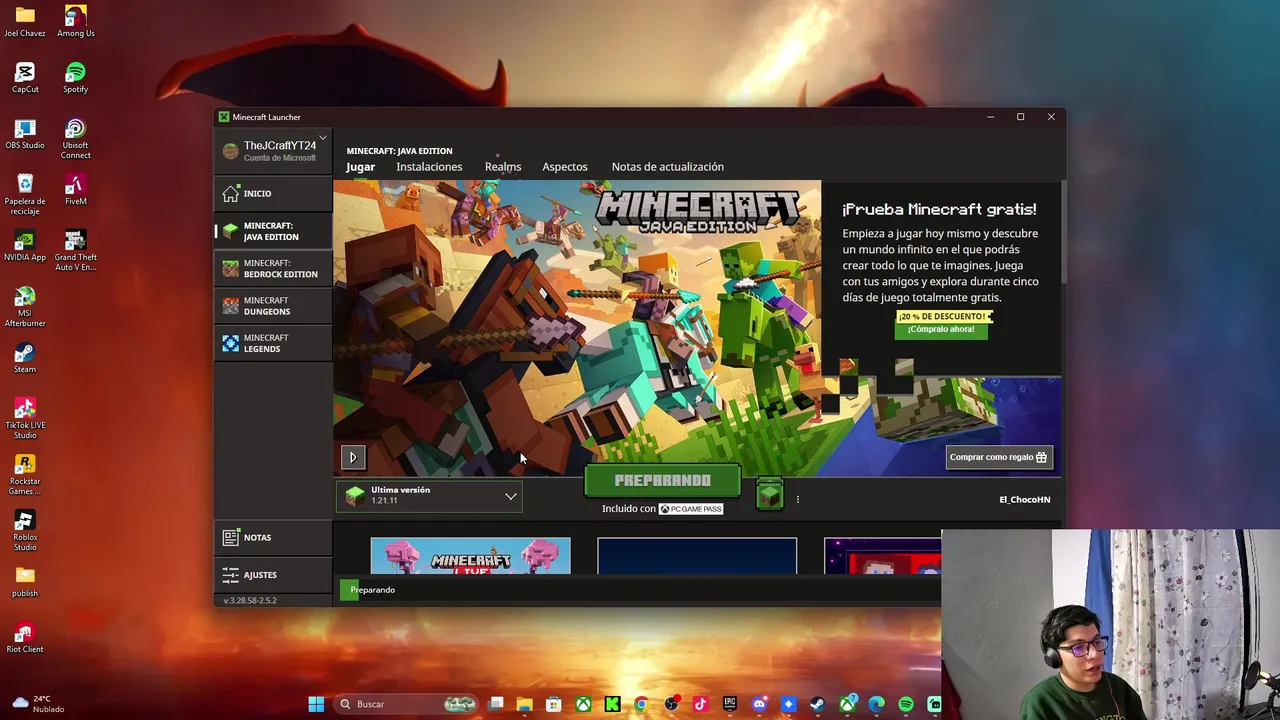Select Minecraft: Bedrock Edition in the sidebar
1280x720 pixels.
click(x=272, y=268)
